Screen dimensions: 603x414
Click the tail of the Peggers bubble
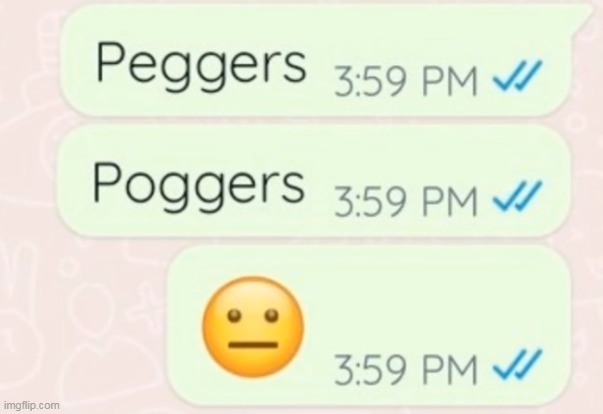point(581,15)
